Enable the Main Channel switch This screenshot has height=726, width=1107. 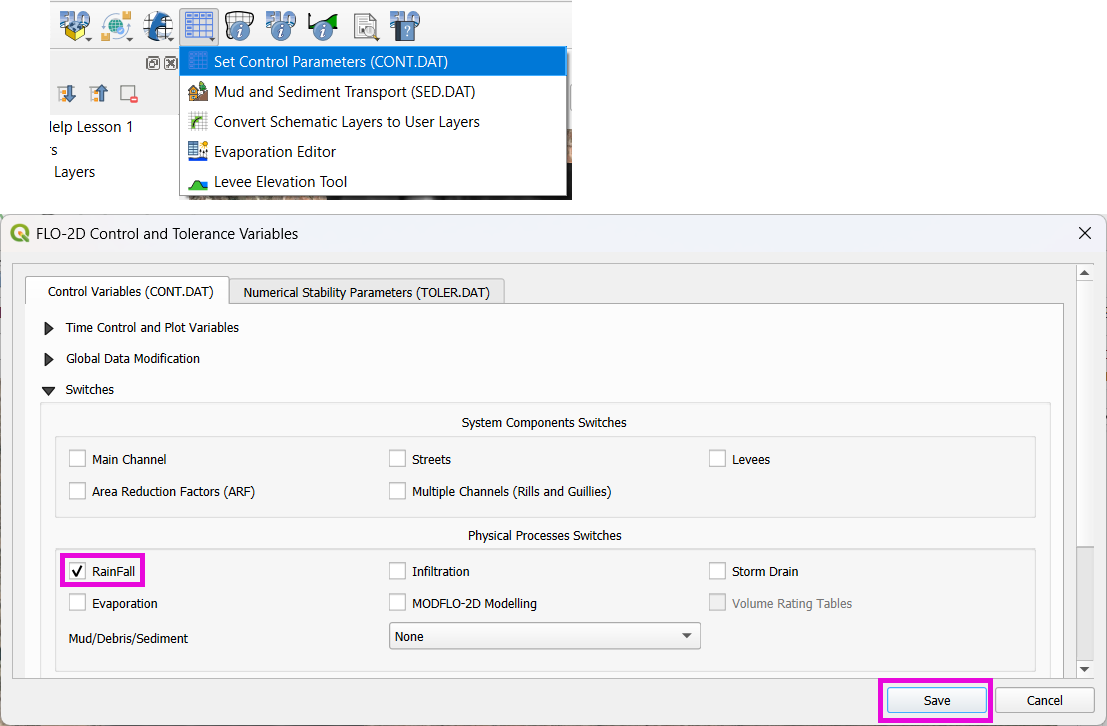click(78, 459)
